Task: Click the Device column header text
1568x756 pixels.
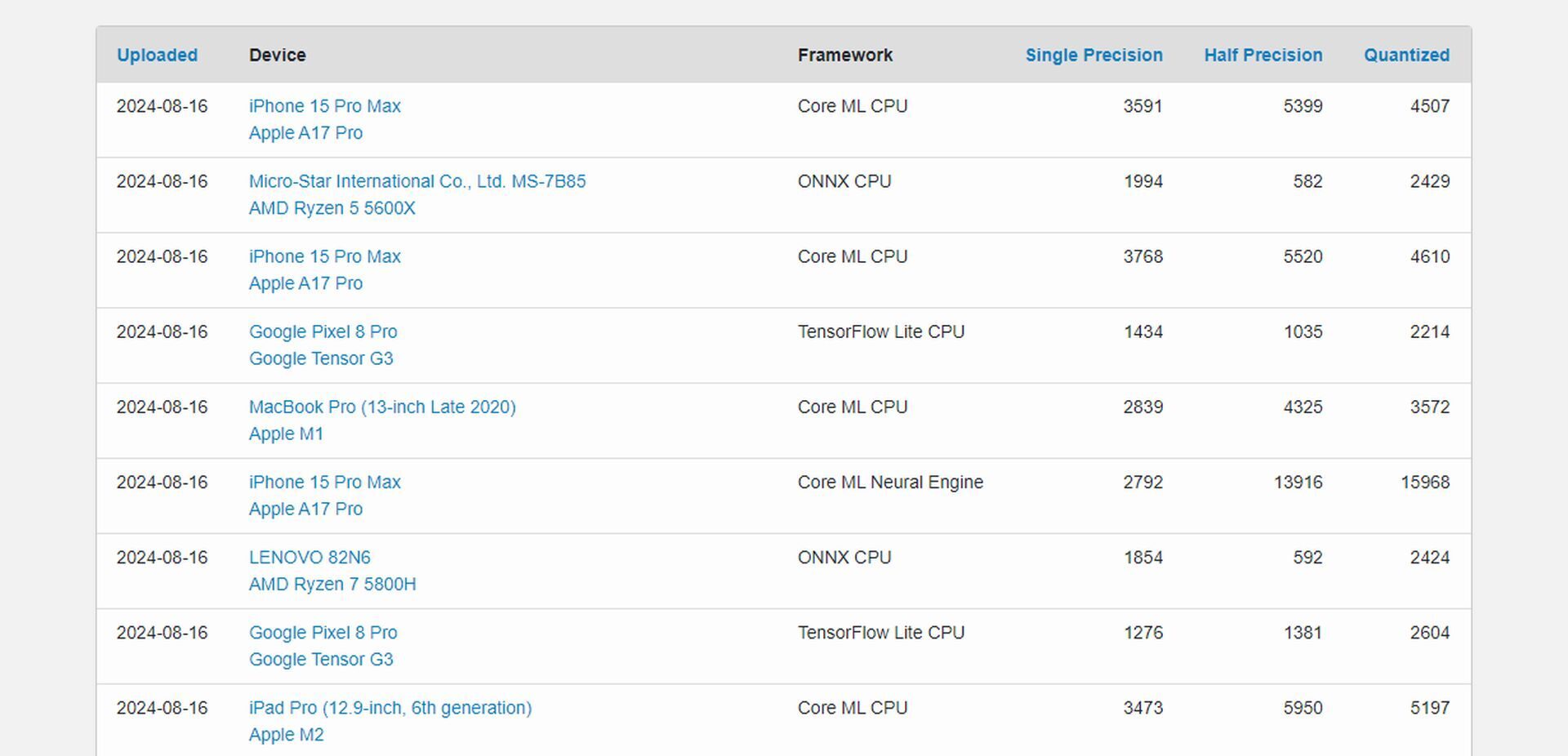Action: [278, 55]
